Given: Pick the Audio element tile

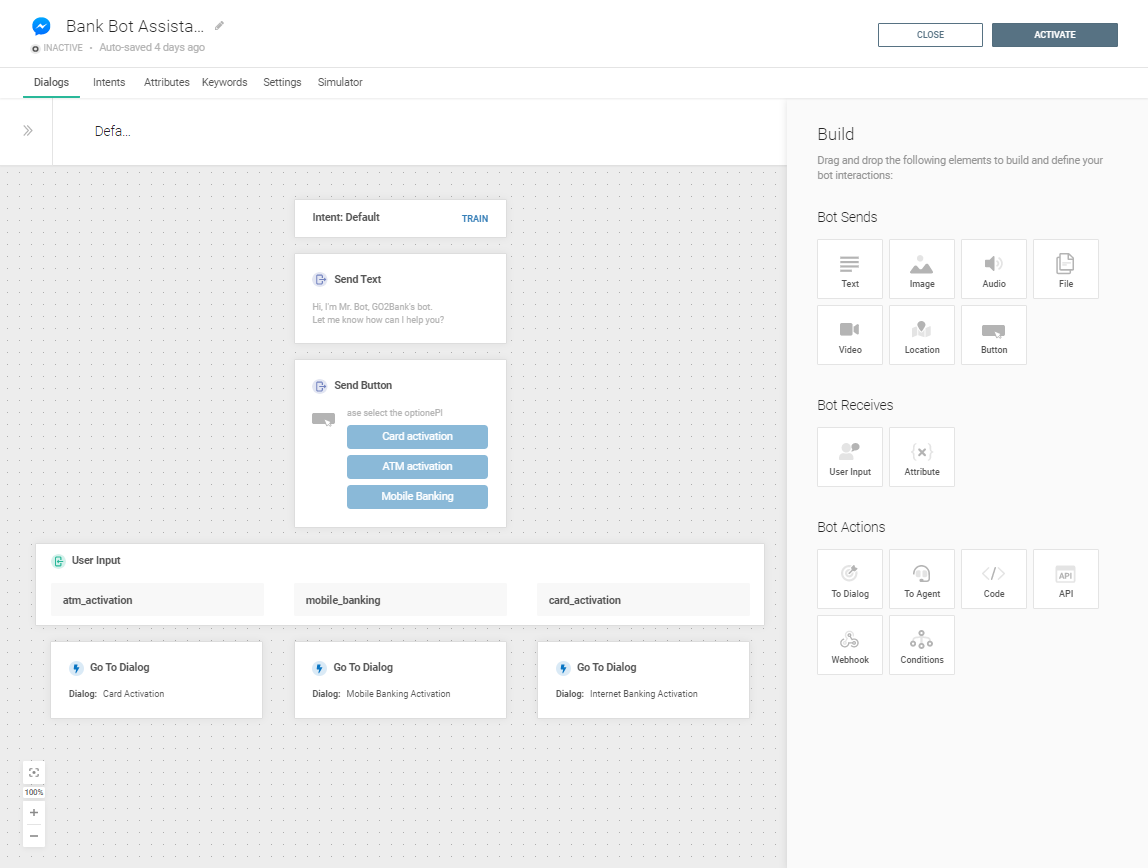Looking at the screenshot, I should click(x=994, y=269).
